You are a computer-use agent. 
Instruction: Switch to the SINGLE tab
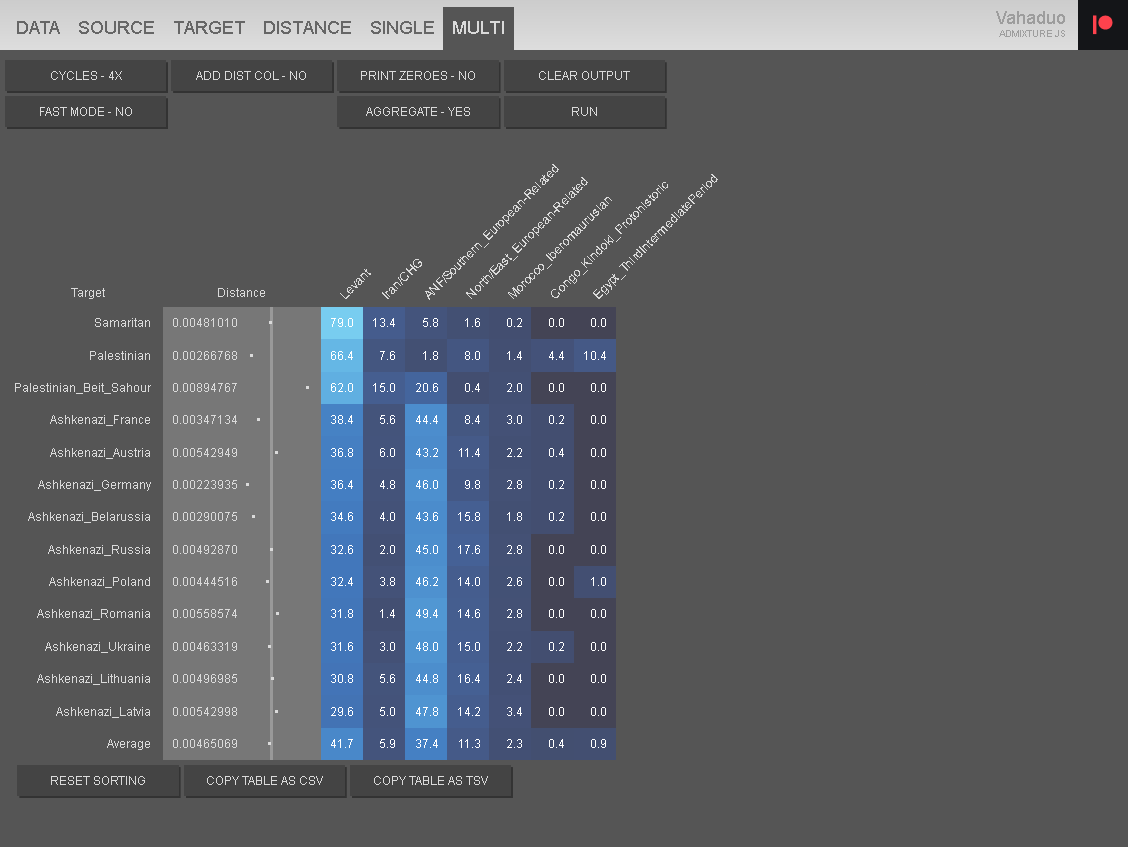click(402, 28)
